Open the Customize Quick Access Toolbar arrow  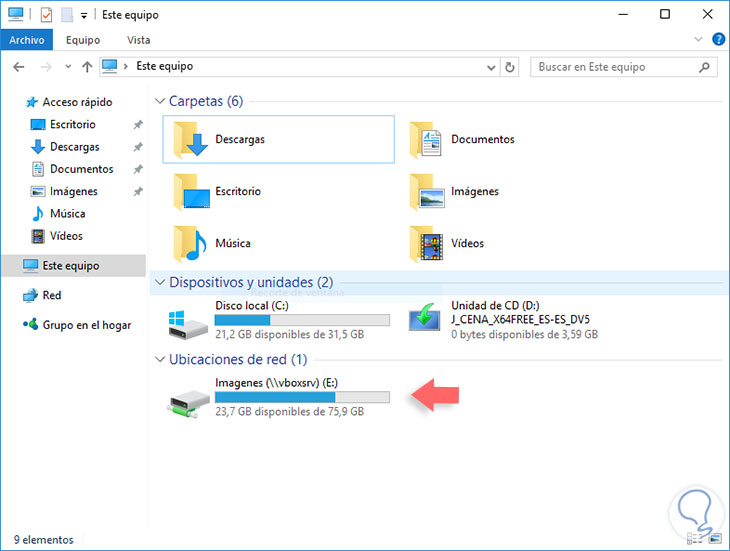coord(84,16)
